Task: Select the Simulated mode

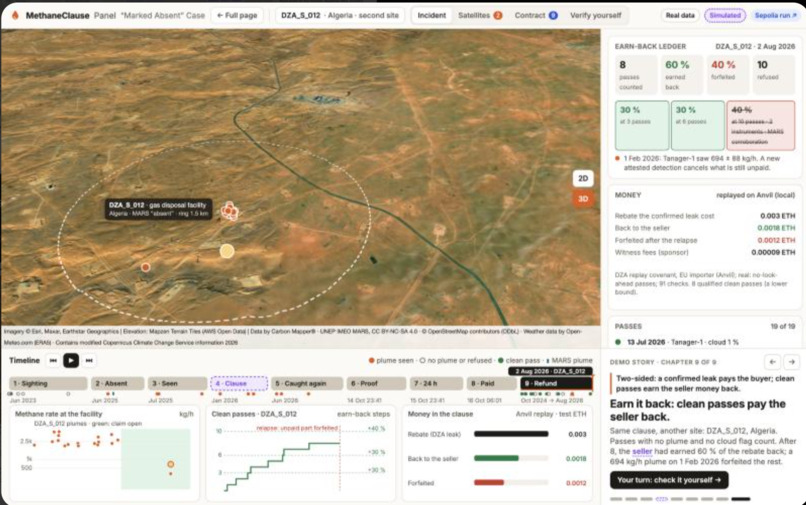Action: pos(725,15)
